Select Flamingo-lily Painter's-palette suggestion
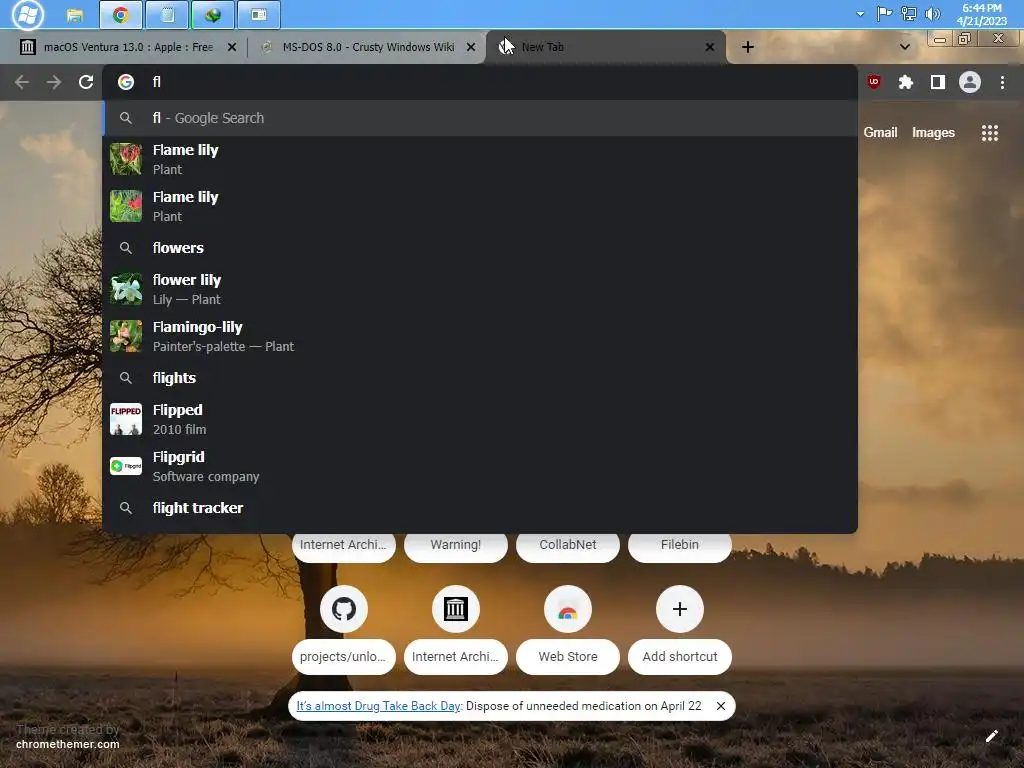This screenshot has height=768, width=1024. pyautogui.click(x=480, y=336)
